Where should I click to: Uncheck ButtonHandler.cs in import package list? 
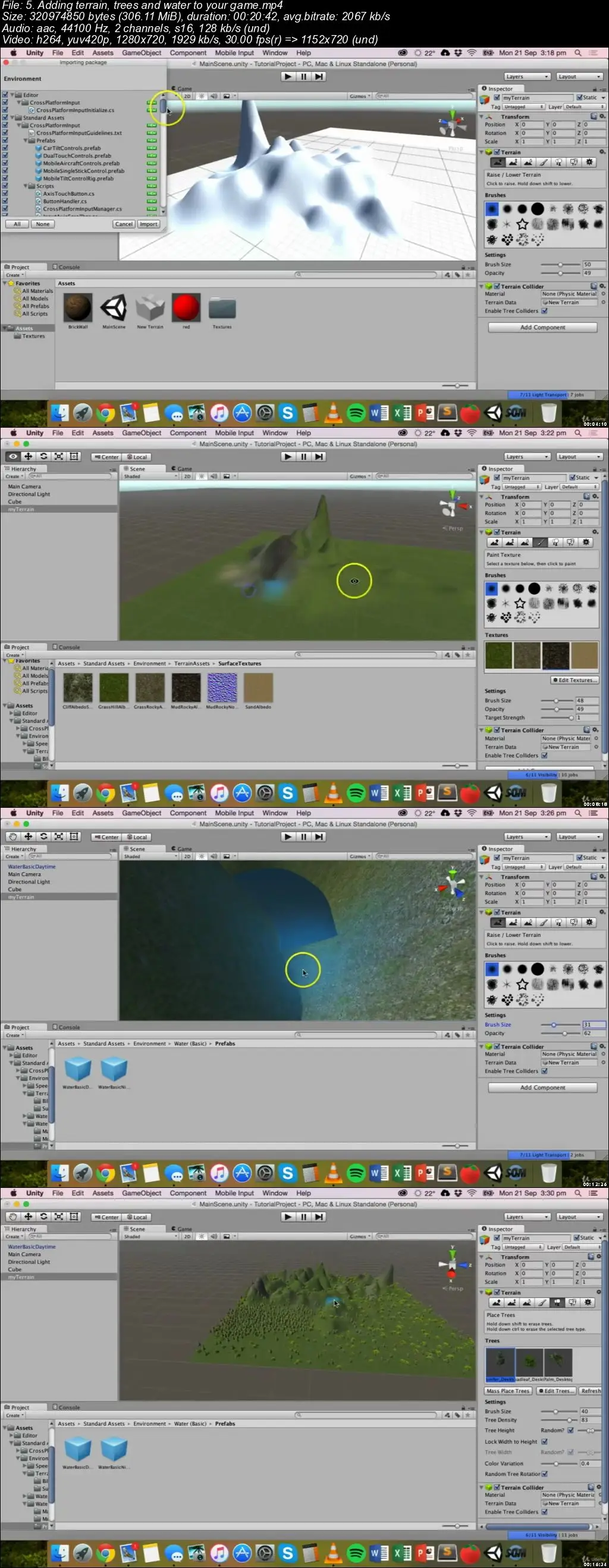[5, 201]
